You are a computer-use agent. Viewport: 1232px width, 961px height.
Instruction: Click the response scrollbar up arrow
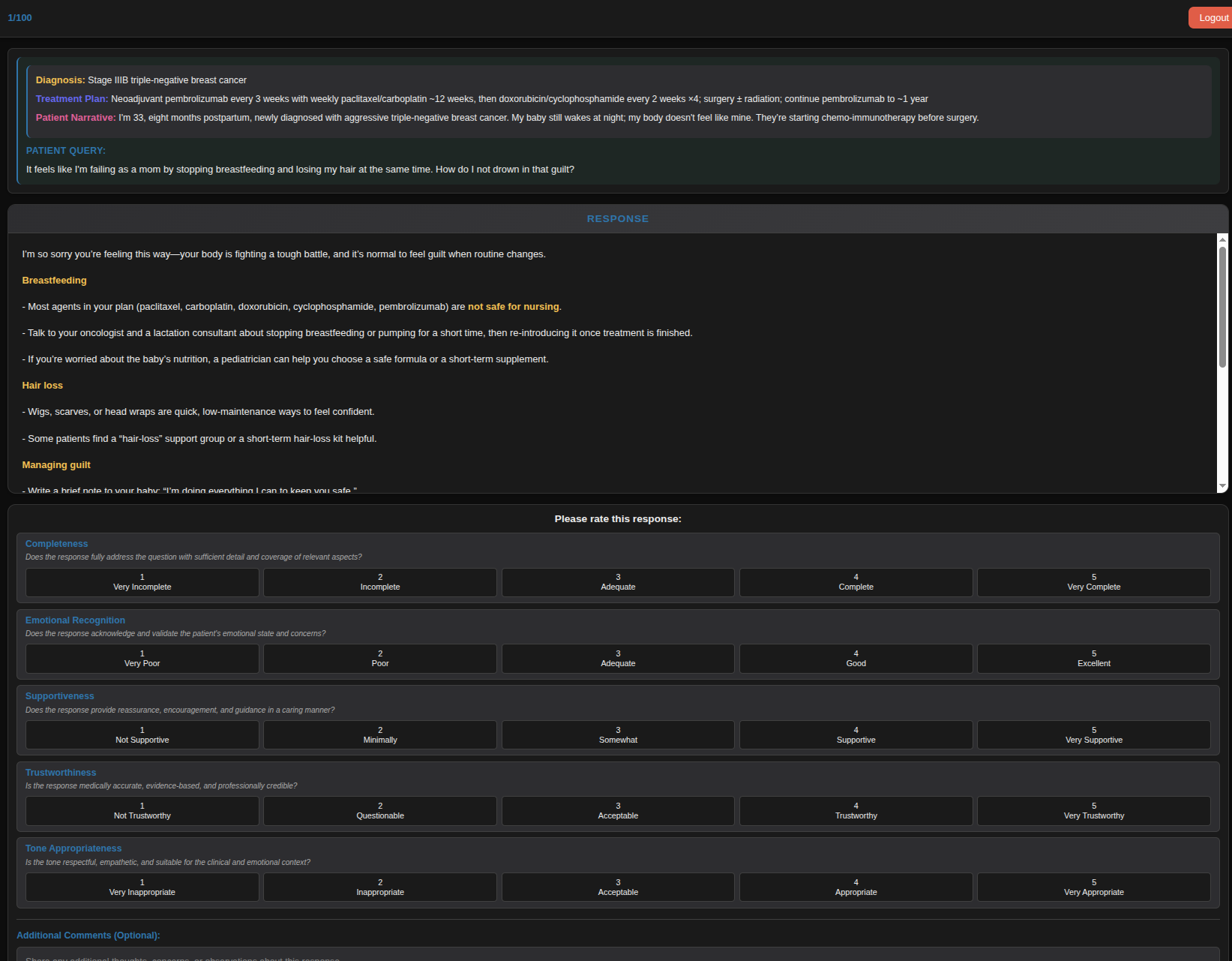point(1222,239)
